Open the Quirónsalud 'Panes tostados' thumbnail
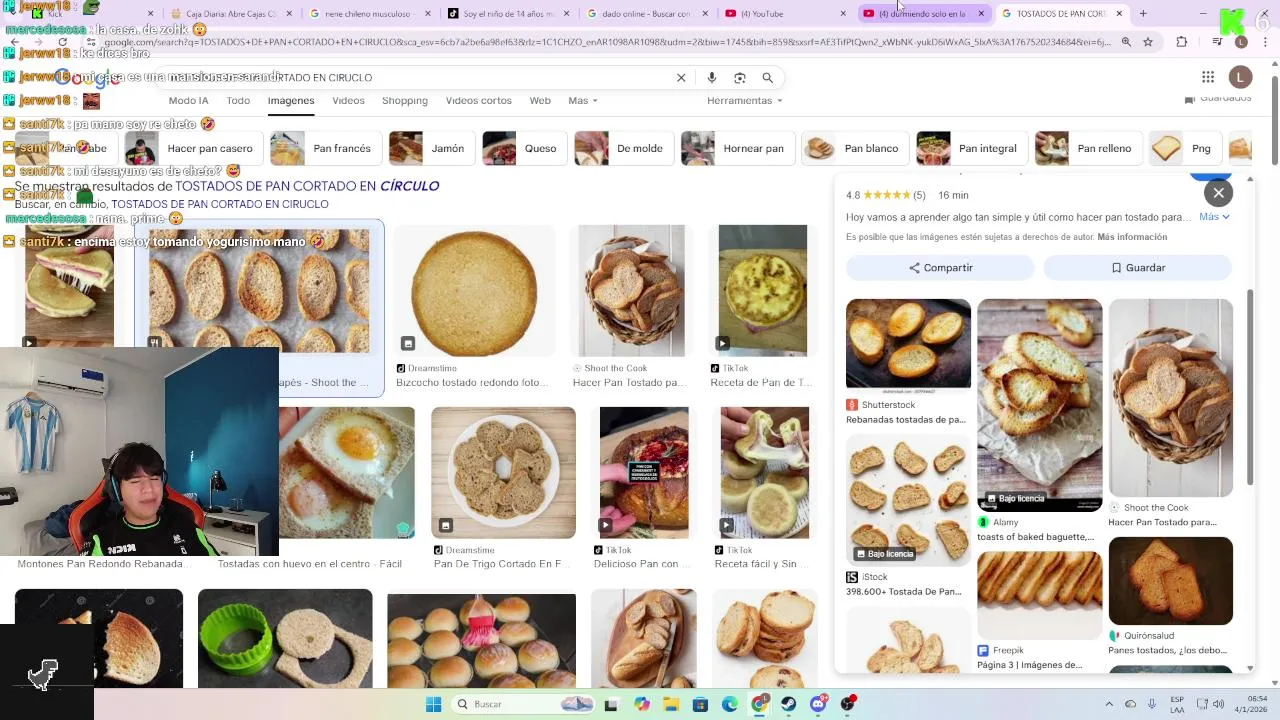This screenshot has height=720, width=1280. [x=1171, y=581]
